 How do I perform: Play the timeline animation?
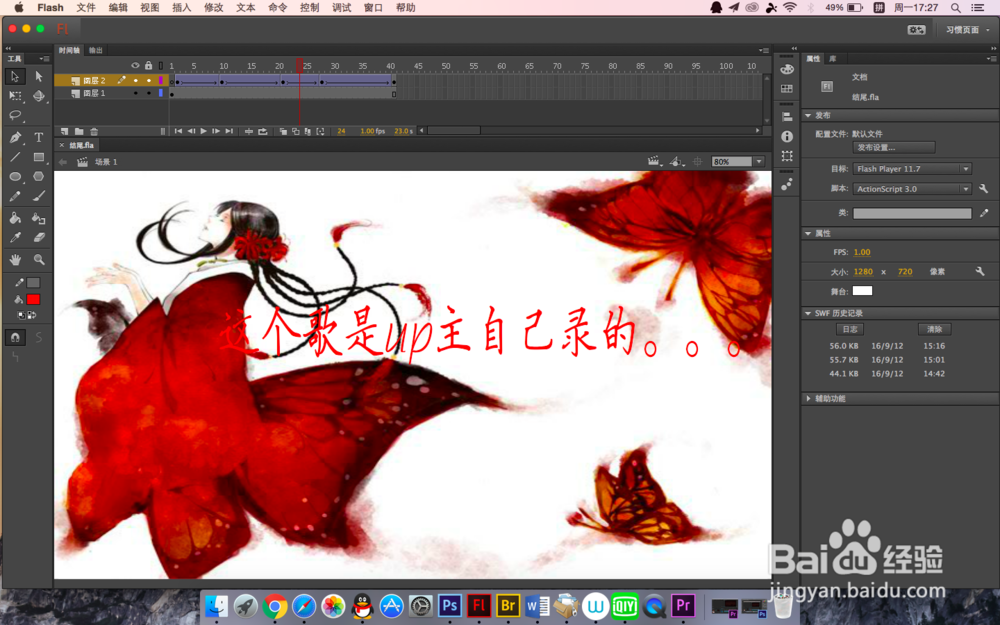pyautogui.click(x=203, y=131)
